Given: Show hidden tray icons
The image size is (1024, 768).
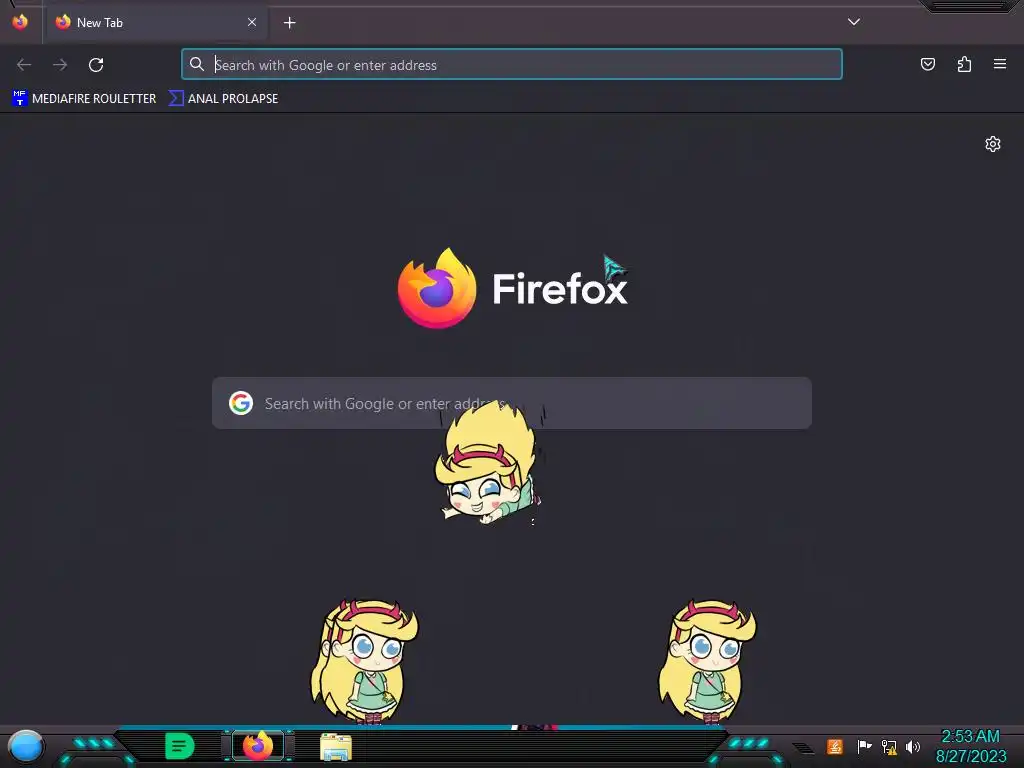Looking at the screenshot, I should tap(803, 748).
